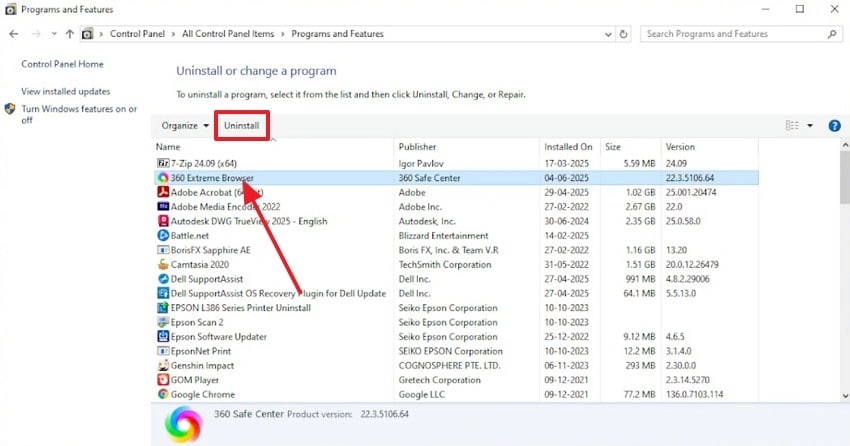Click the Blizzard Entertainment publisher cell

click(x=443, y=235)
